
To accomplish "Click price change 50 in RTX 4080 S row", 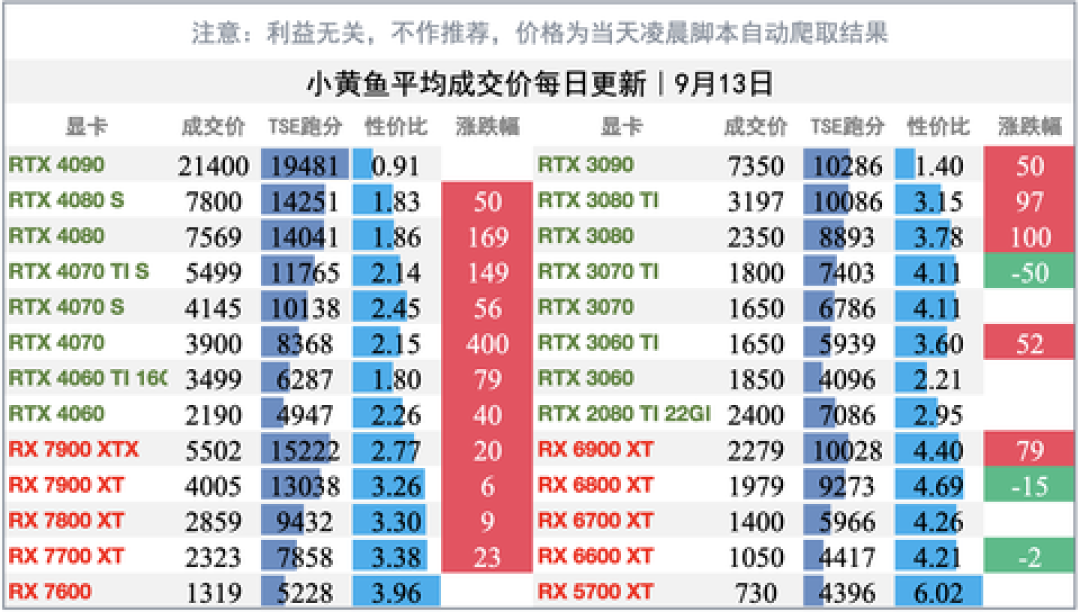I will point(487,201).
